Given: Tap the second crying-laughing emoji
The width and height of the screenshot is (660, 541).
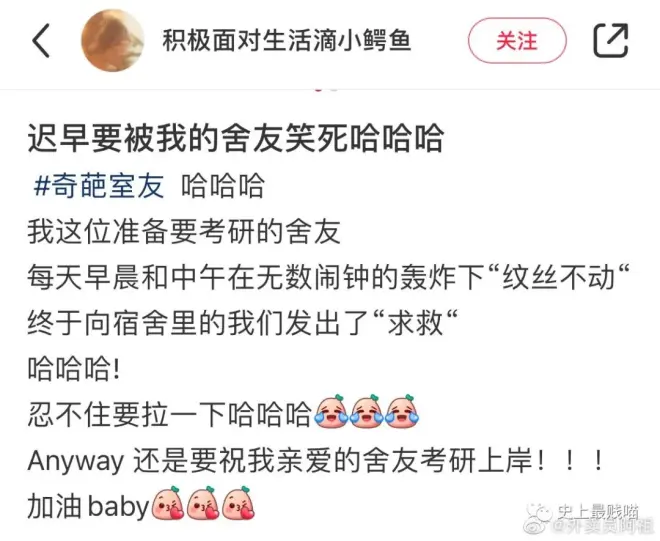Looking at the screenshot, I should click(x=367, y=412).
